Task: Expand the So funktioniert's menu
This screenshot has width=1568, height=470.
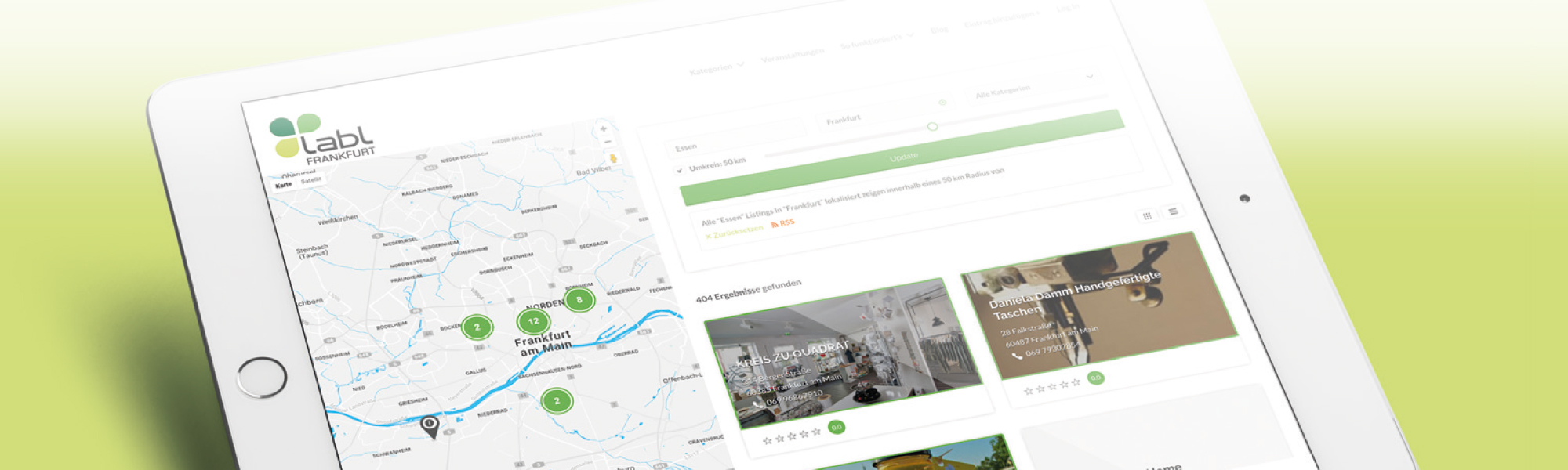Action: (x=877, y=40)
